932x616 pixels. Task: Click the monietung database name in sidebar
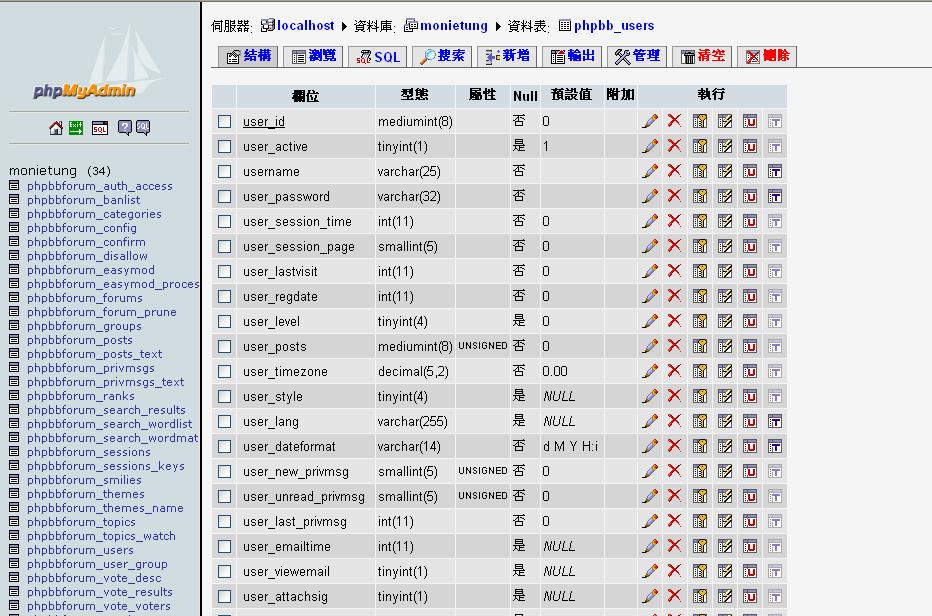43,171
